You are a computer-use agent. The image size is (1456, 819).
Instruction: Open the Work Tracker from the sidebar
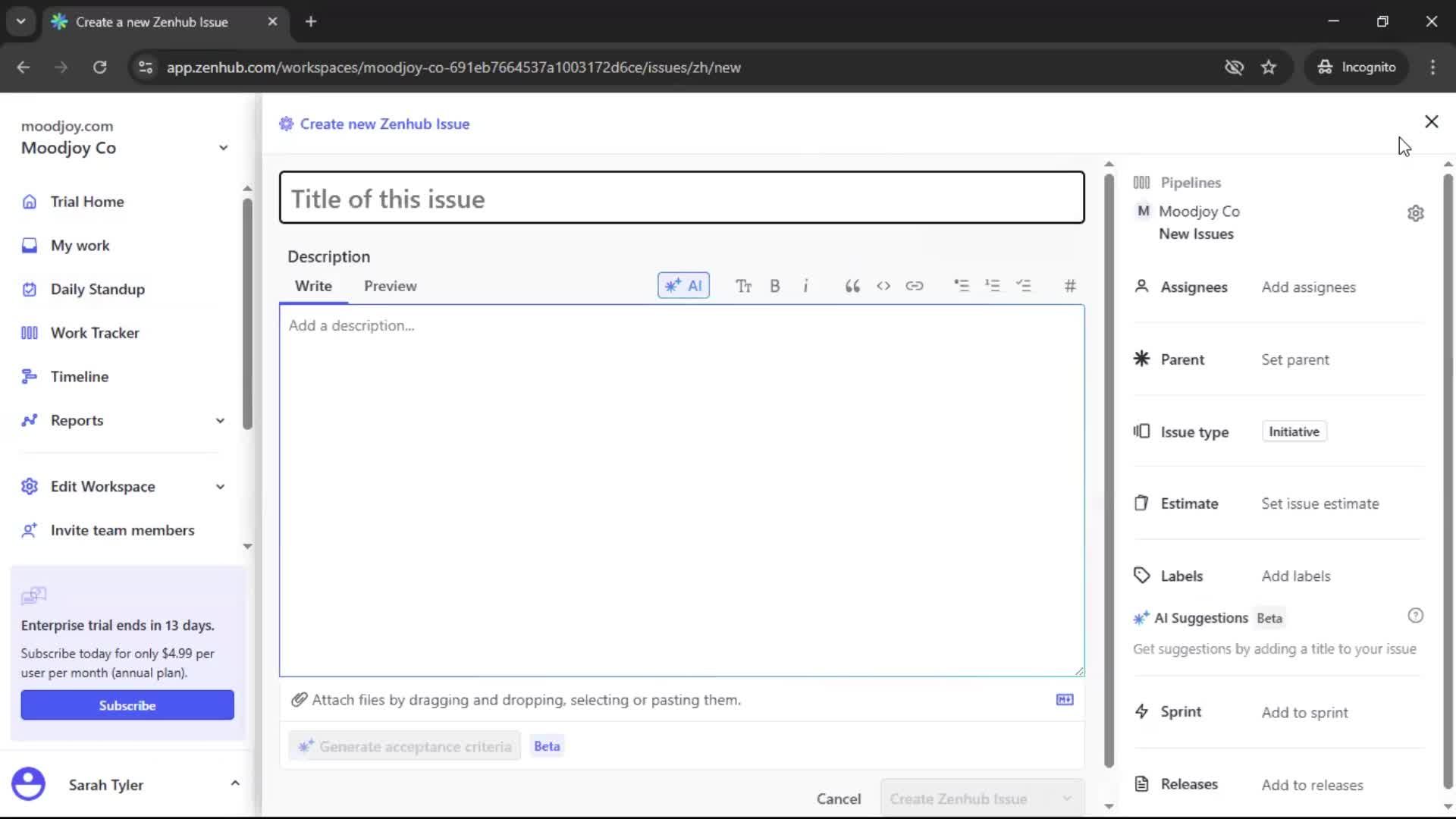[x=95, y=332]
